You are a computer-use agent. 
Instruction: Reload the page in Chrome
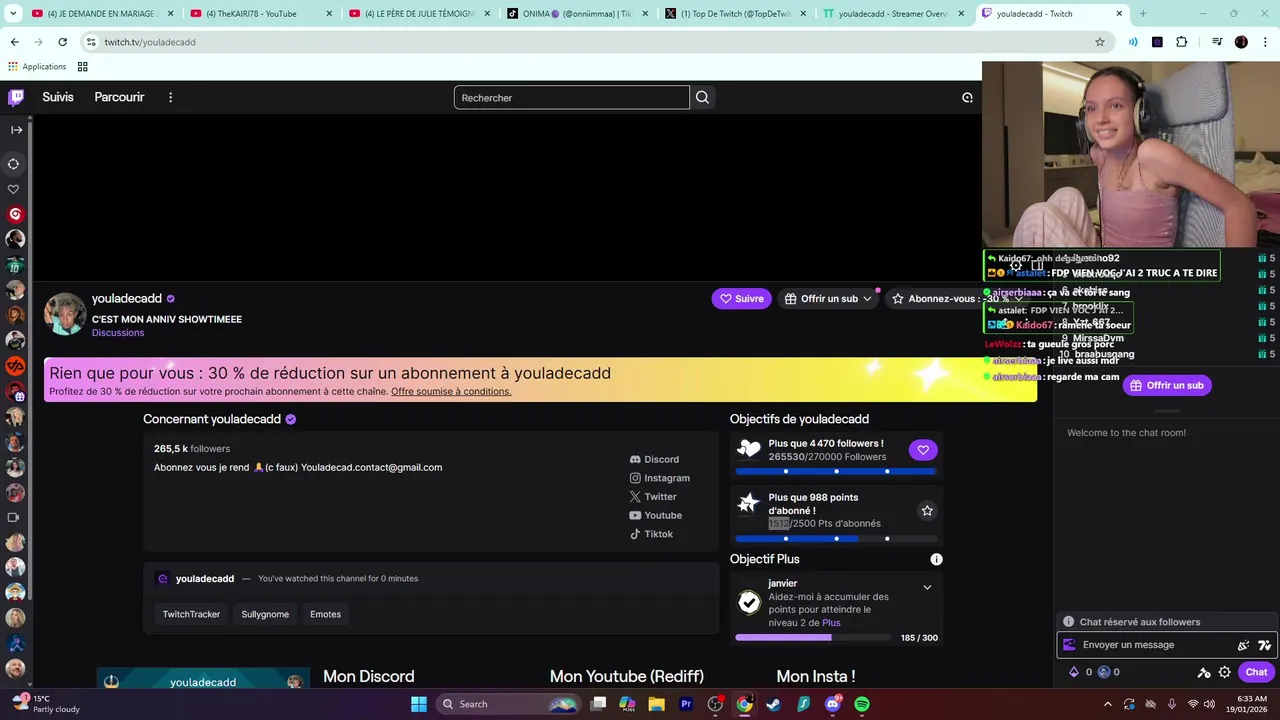click(x=62, y=42)
